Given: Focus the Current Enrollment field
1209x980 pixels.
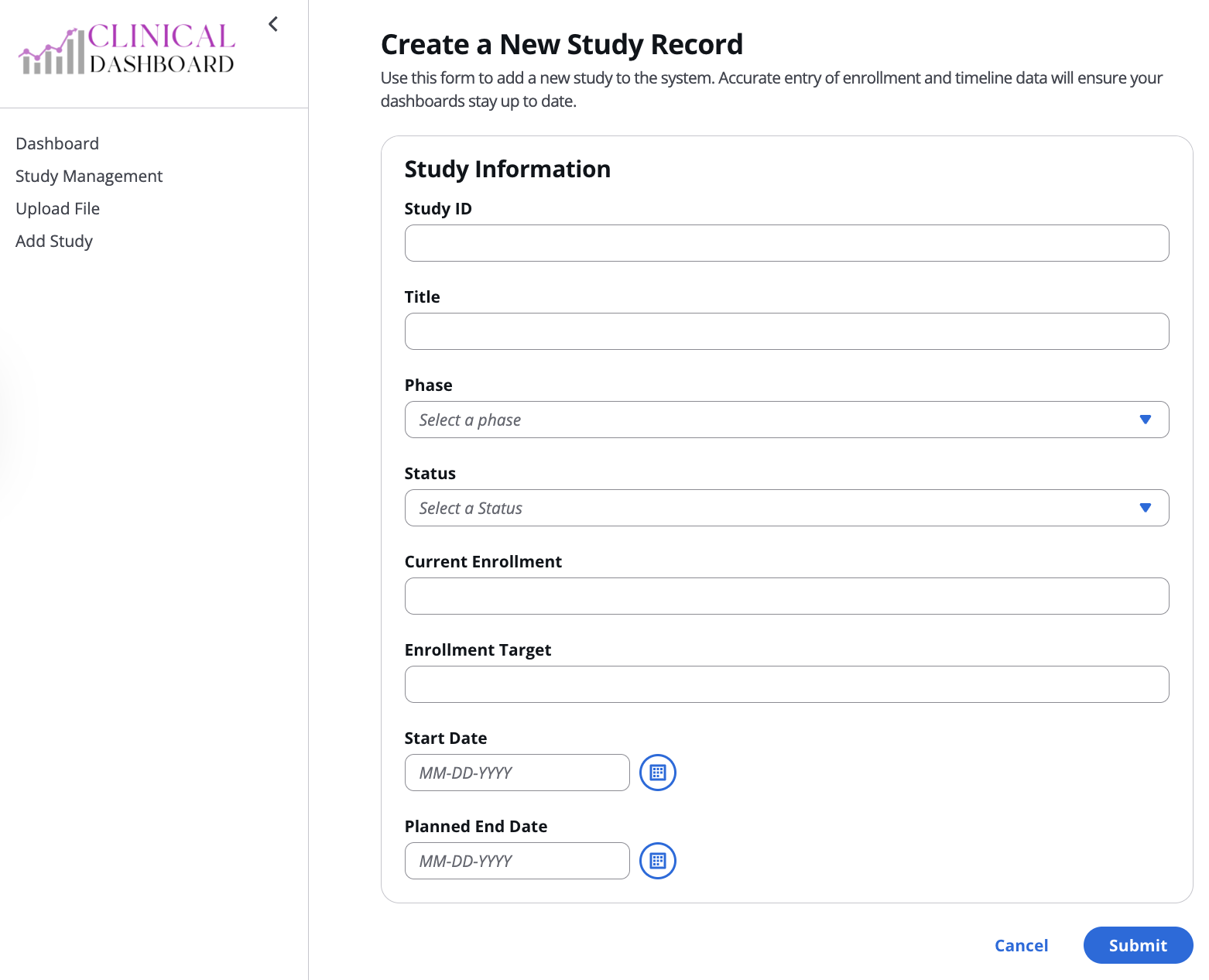Looking at the screenshot, I should pyautogui.click(x=786, y=596).
